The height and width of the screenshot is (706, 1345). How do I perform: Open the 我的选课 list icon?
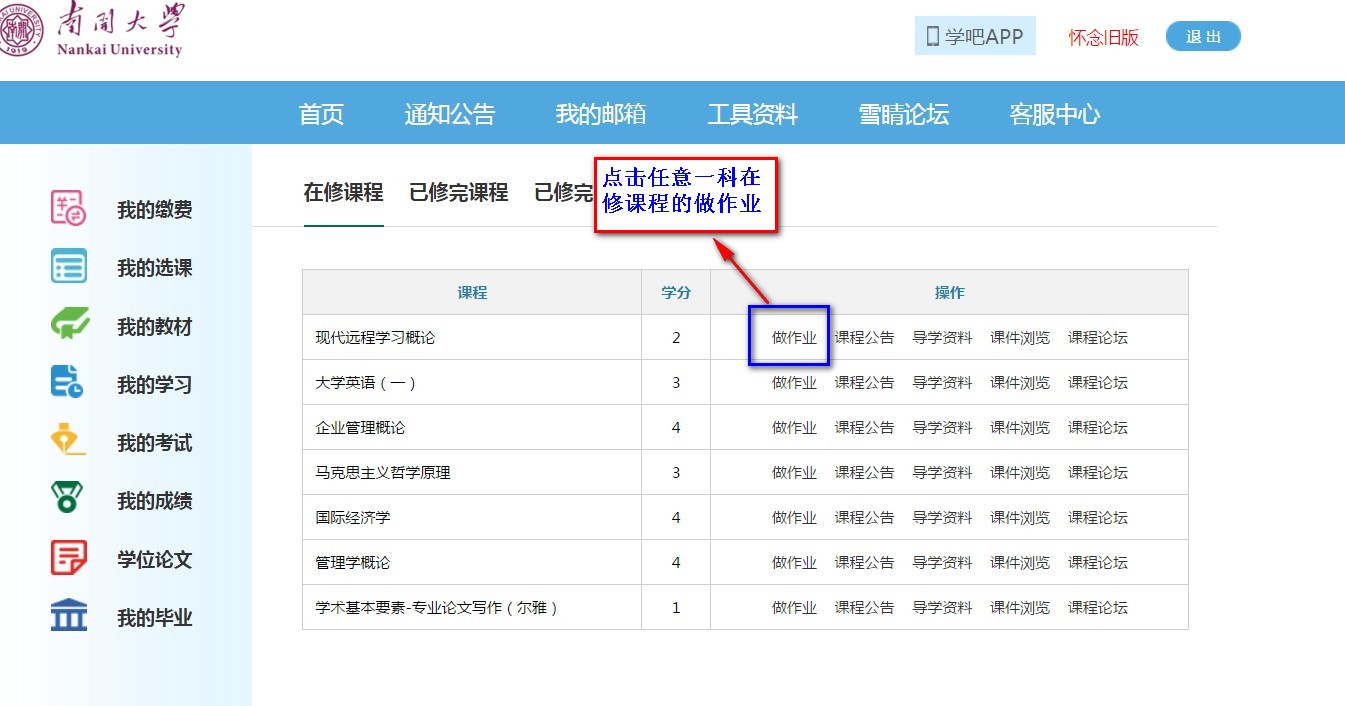69,267
